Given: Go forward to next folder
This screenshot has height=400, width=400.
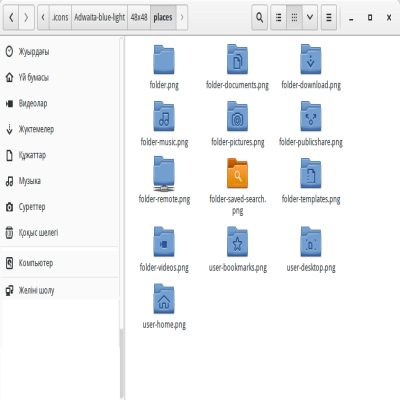Looking at the screenshot, I should point(26,17).
